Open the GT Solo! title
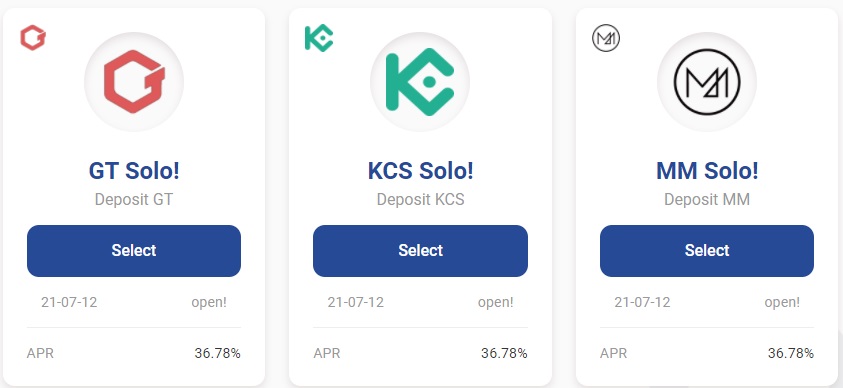Viewport: 843px width, 388px height. (x=134, y=171)
